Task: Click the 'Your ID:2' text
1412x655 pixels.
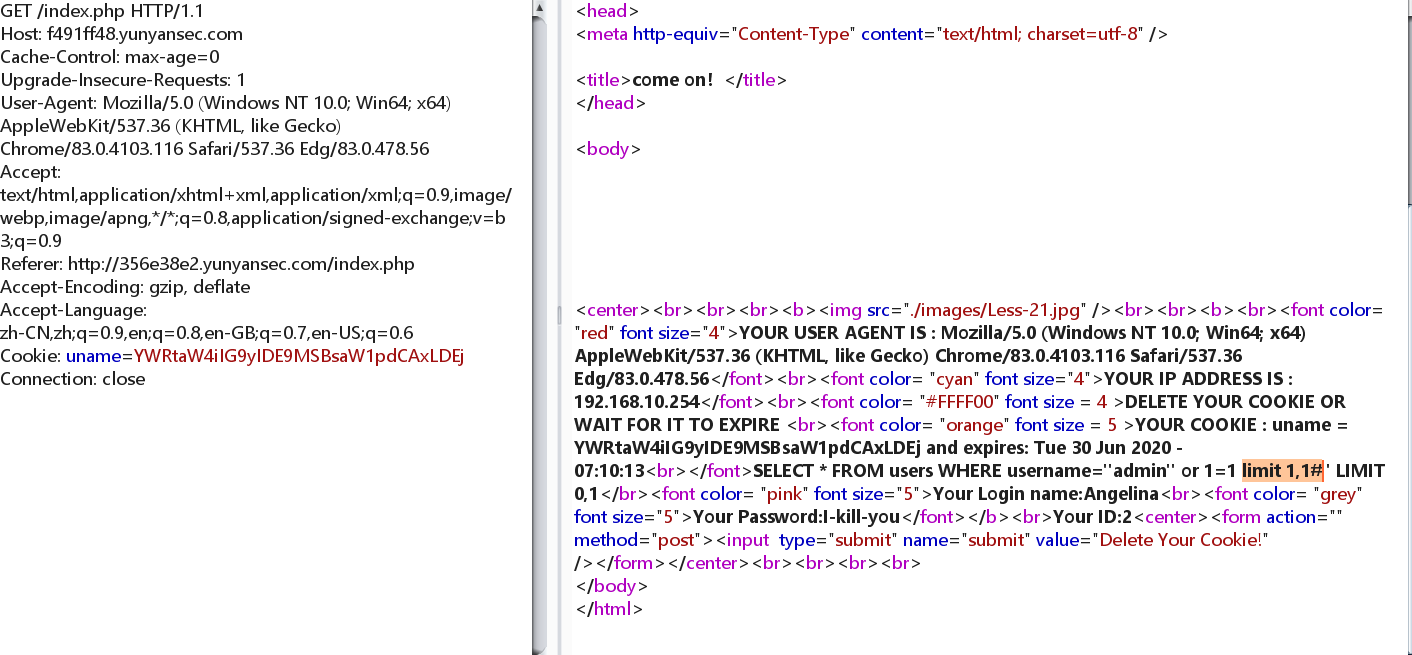Action: click(x=1091, y=517)
